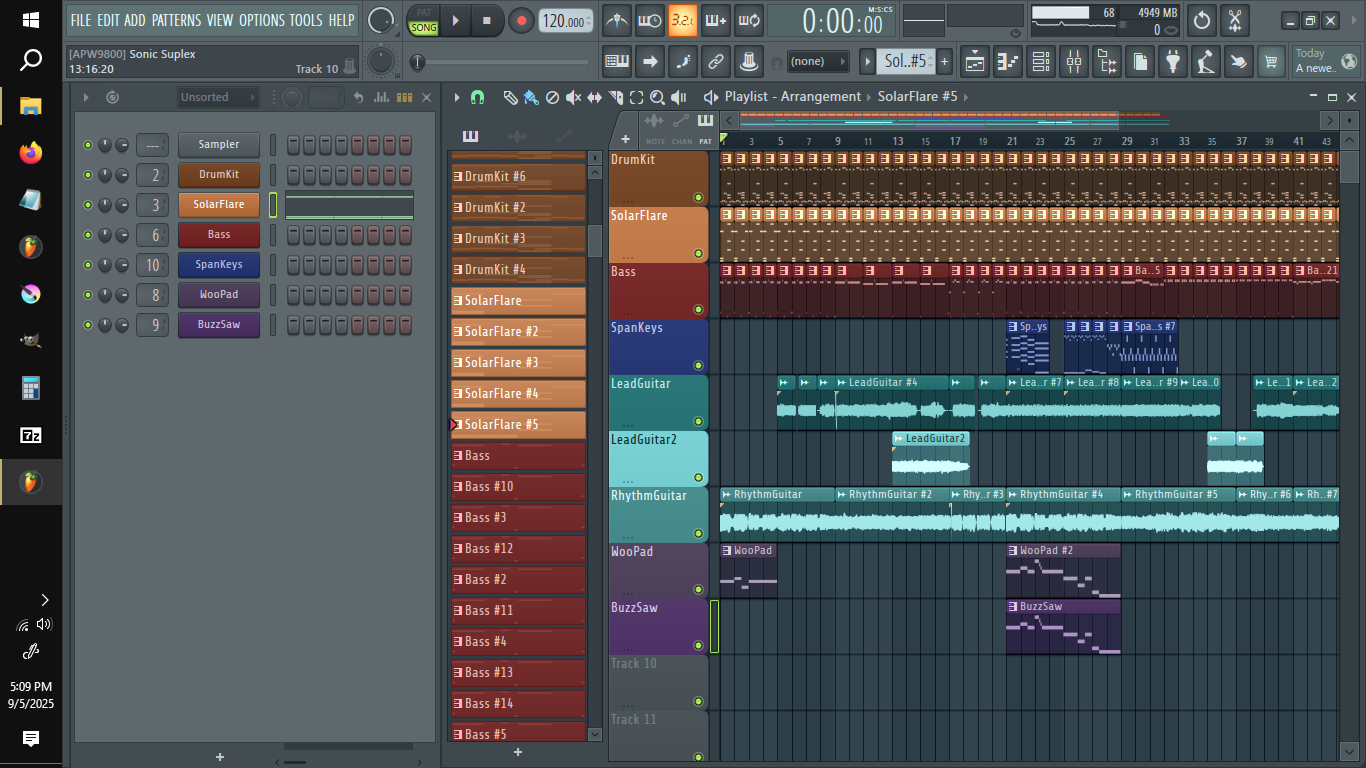Click the record button in transport
The height and width of the screenshot is (768, 1366).
point(521,20)
